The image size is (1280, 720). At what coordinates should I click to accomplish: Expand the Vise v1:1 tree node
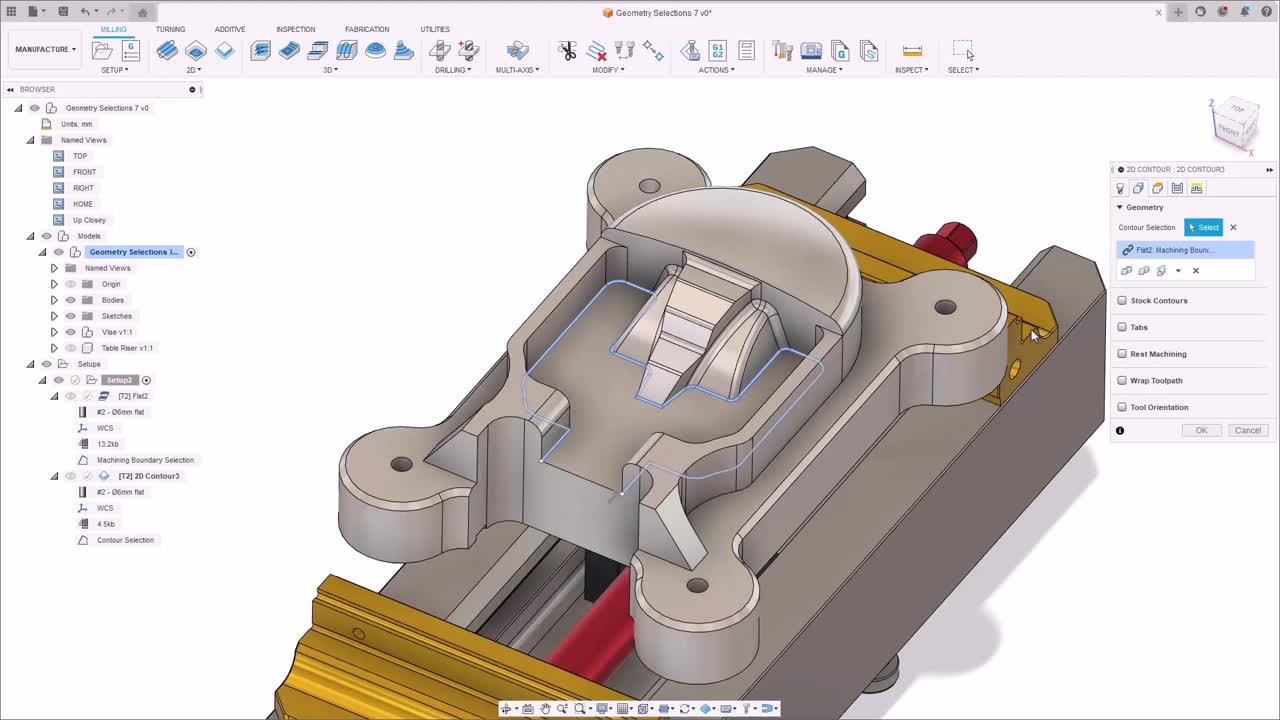click(54, 332)
